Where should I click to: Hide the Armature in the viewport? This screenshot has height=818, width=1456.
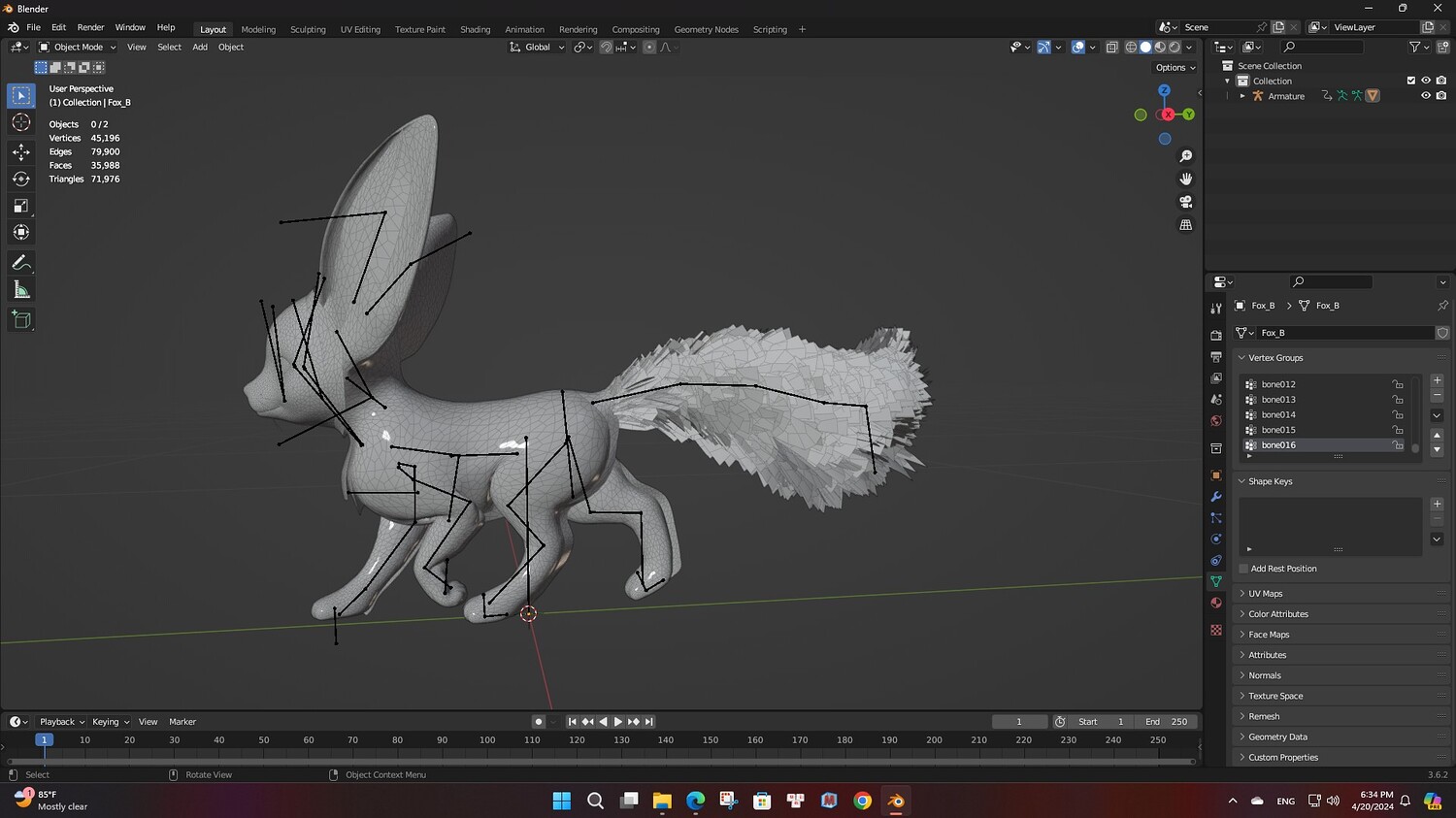(1426, 96)
